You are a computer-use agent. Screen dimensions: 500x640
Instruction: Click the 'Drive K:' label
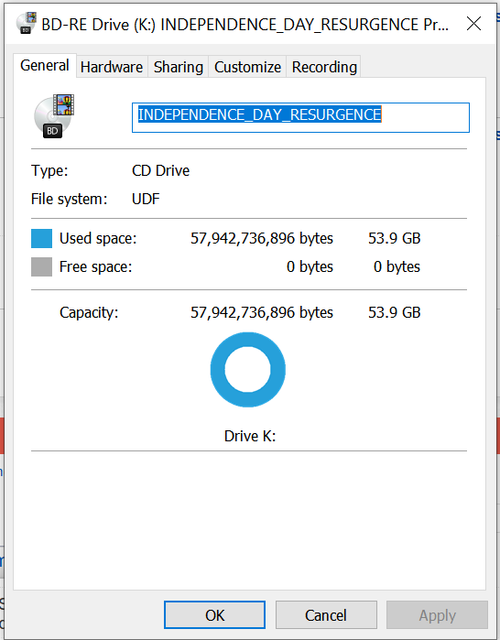pos(250,436)
